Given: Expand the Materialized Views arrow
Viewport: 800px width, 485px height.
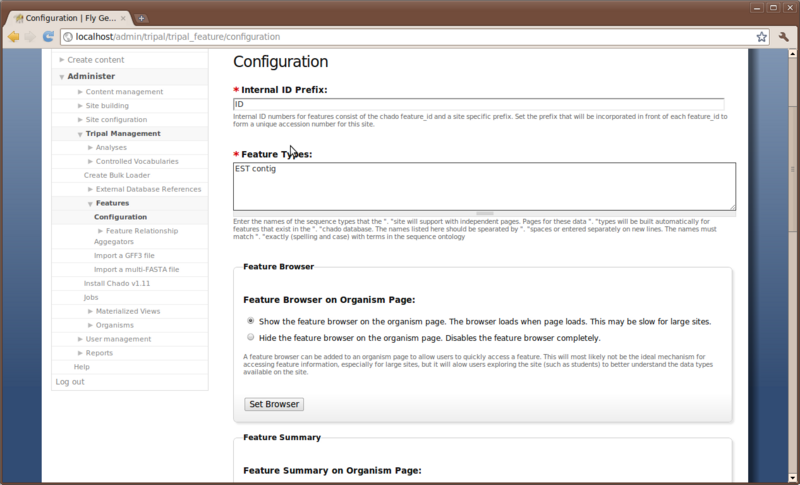Looking at the screenshot, I should tap(90, 311).
